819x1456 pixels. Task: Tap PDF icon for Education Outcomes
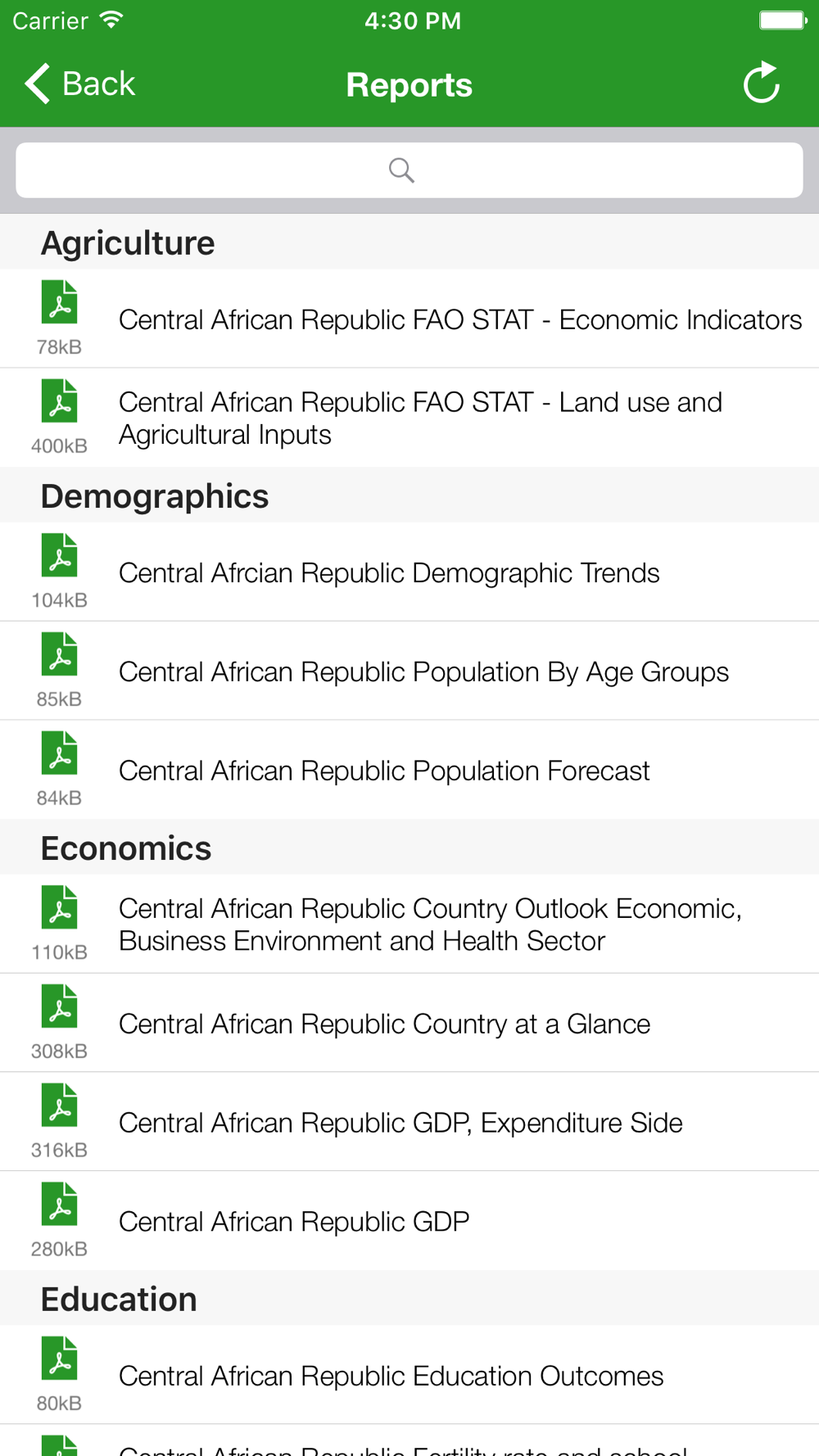59,1359
